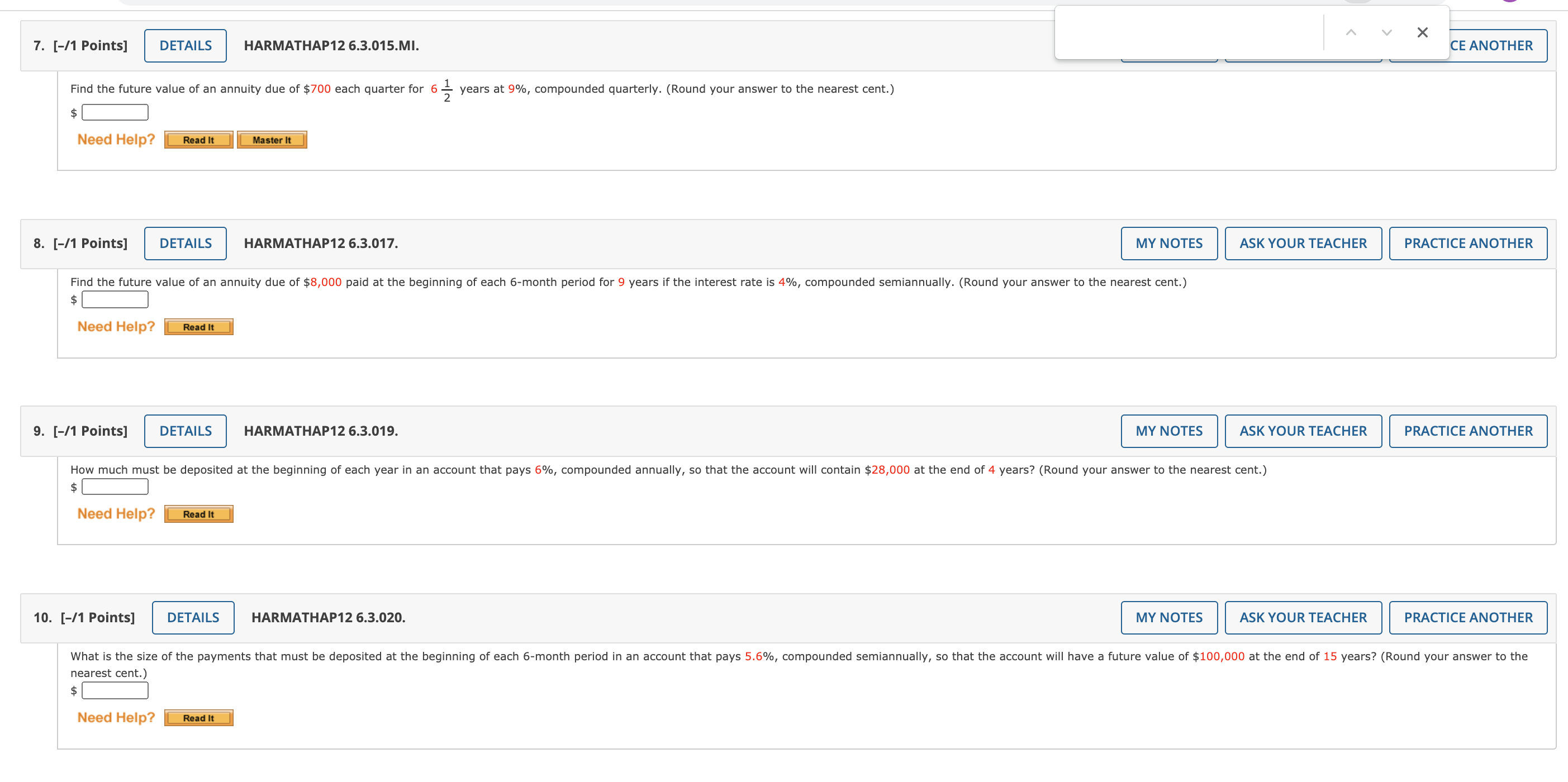This screenshot has width=1568, height=782.
Task: Click the answer box for question 8
Action: pyautogui.click(x=115, y=299)
